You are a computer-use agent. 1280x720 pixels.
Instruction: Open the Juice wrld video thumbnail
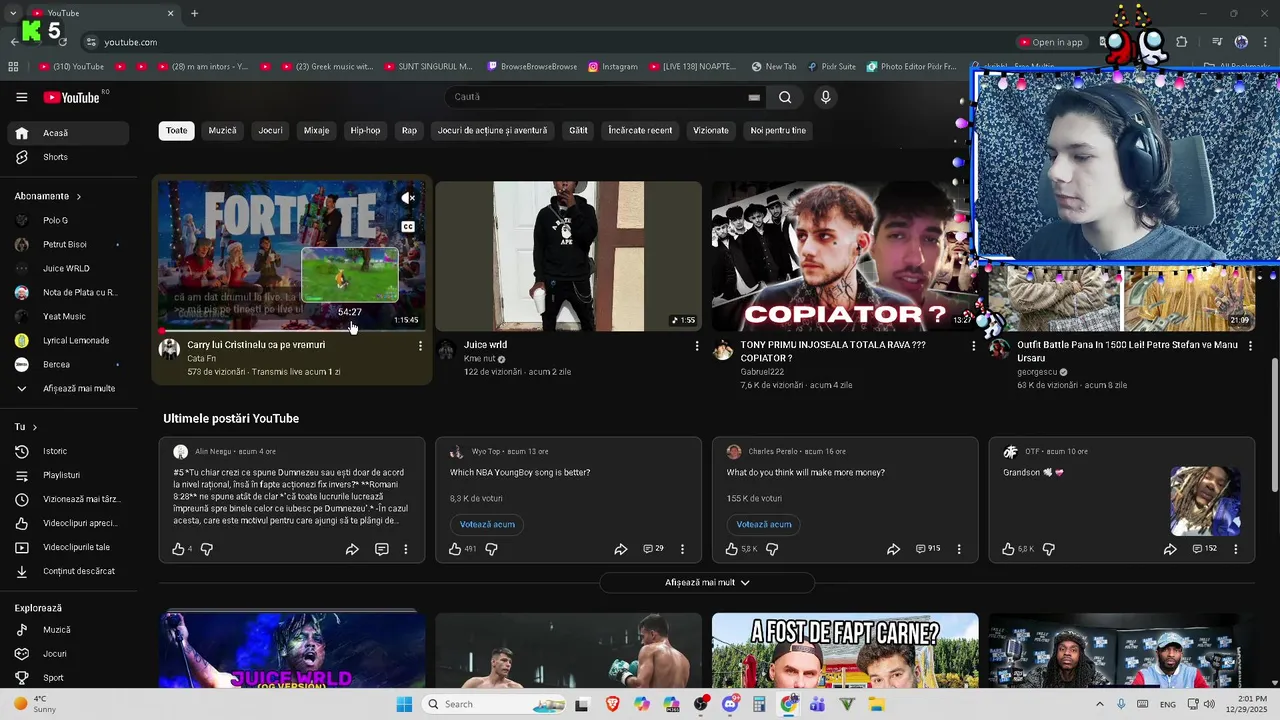pos(568,256)
